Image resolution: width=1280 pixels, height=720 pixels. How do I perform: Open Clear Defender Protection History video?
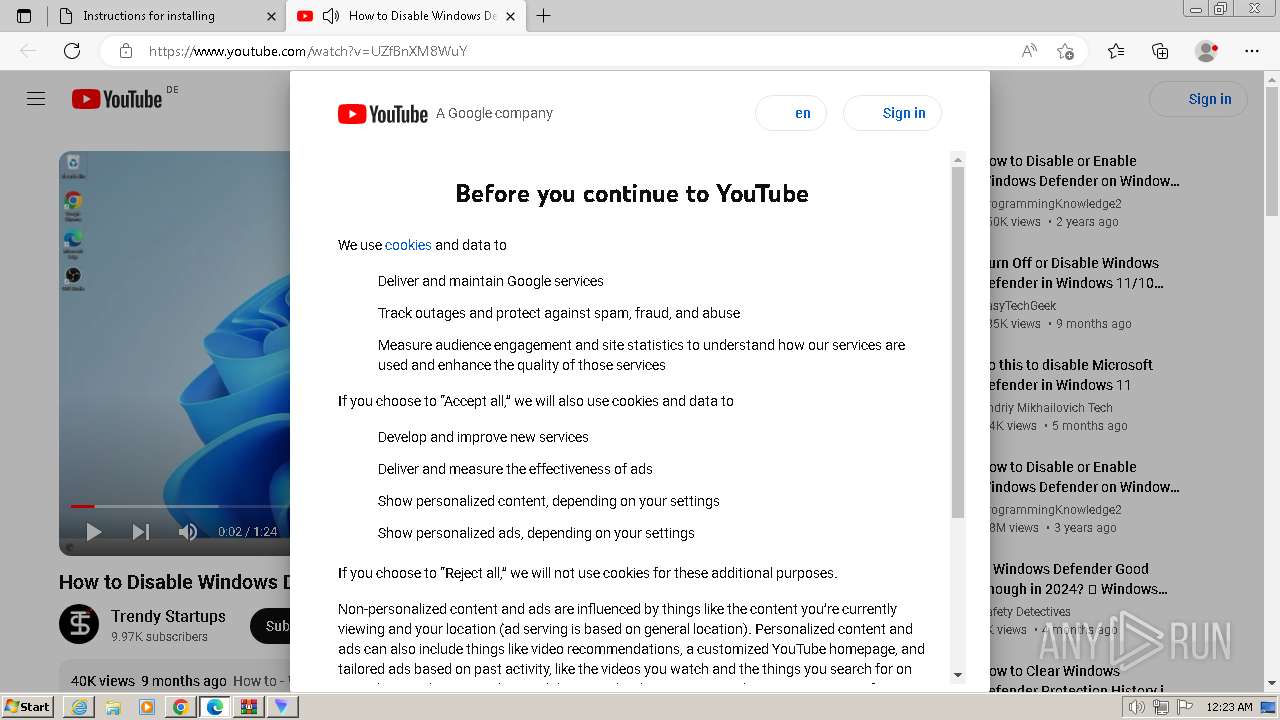coord(1078,680)
